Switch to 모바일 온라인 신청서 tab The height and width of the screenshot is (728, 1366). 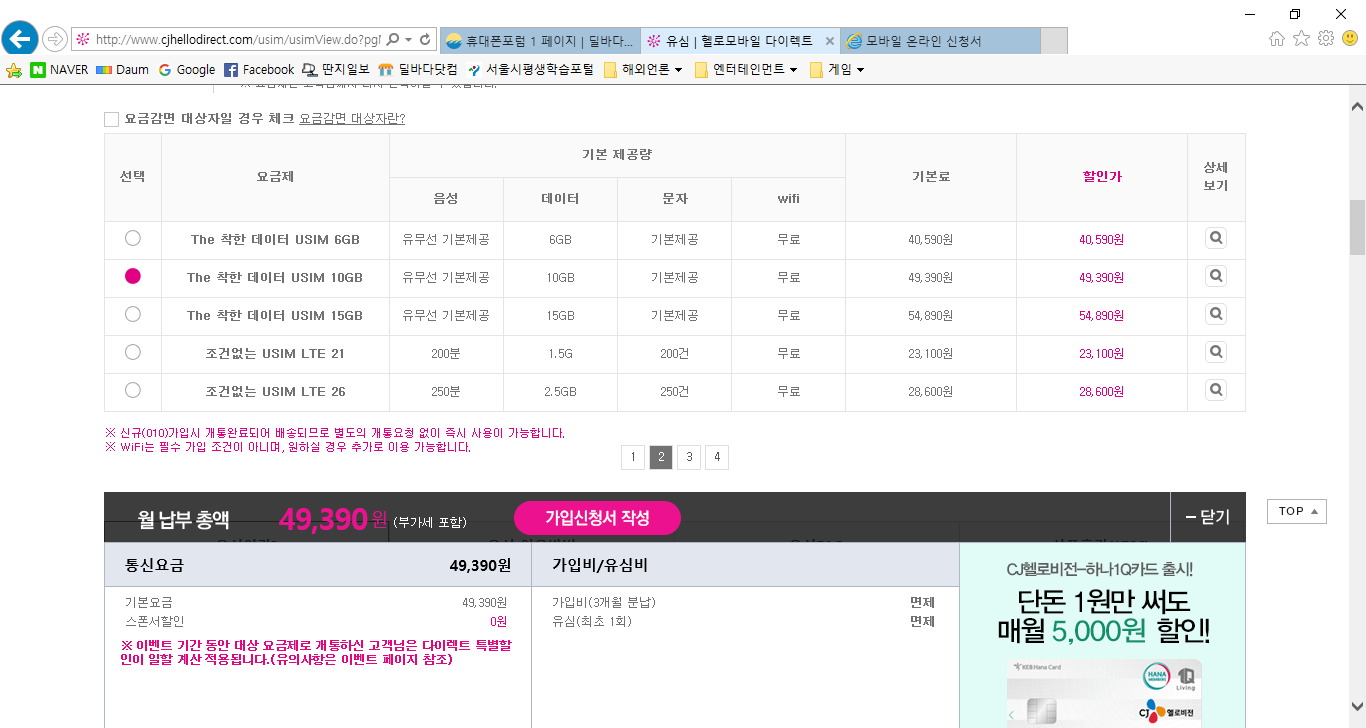click(935, 41)
